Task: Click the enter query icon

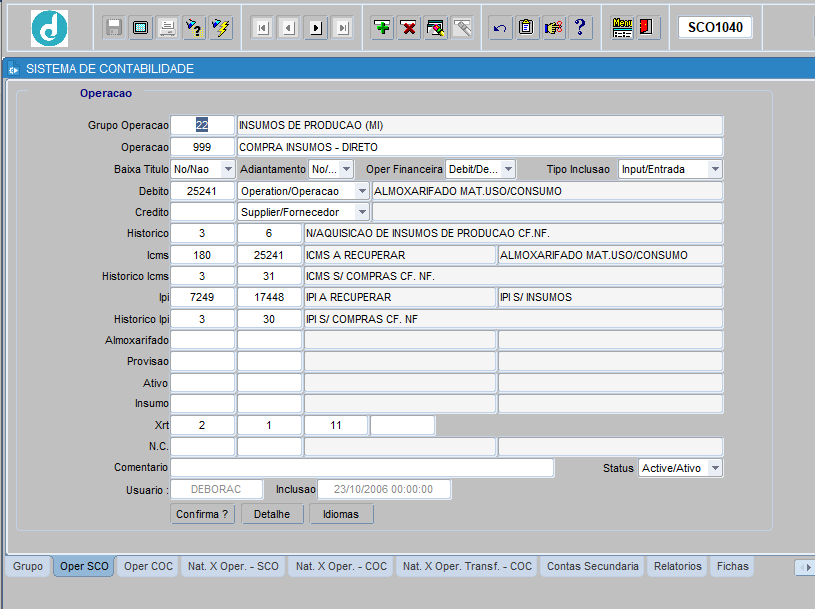Action: click(194, 28)
